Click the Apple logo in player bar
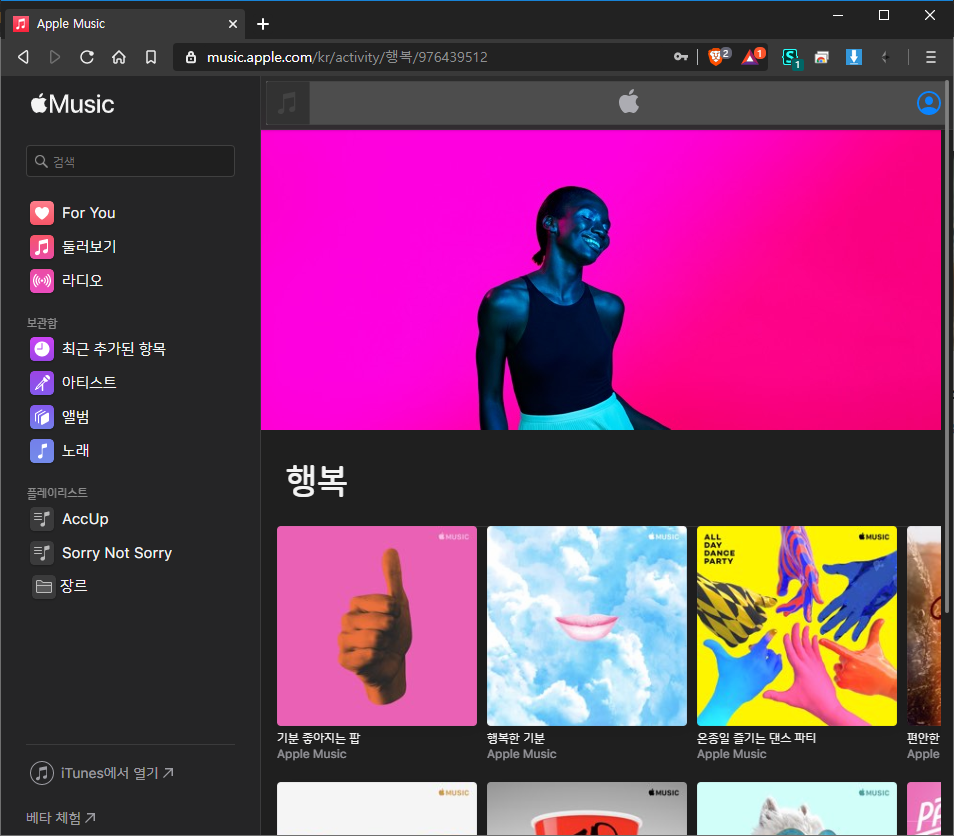Viewport: 954px width, 836px height. point(628,102)
